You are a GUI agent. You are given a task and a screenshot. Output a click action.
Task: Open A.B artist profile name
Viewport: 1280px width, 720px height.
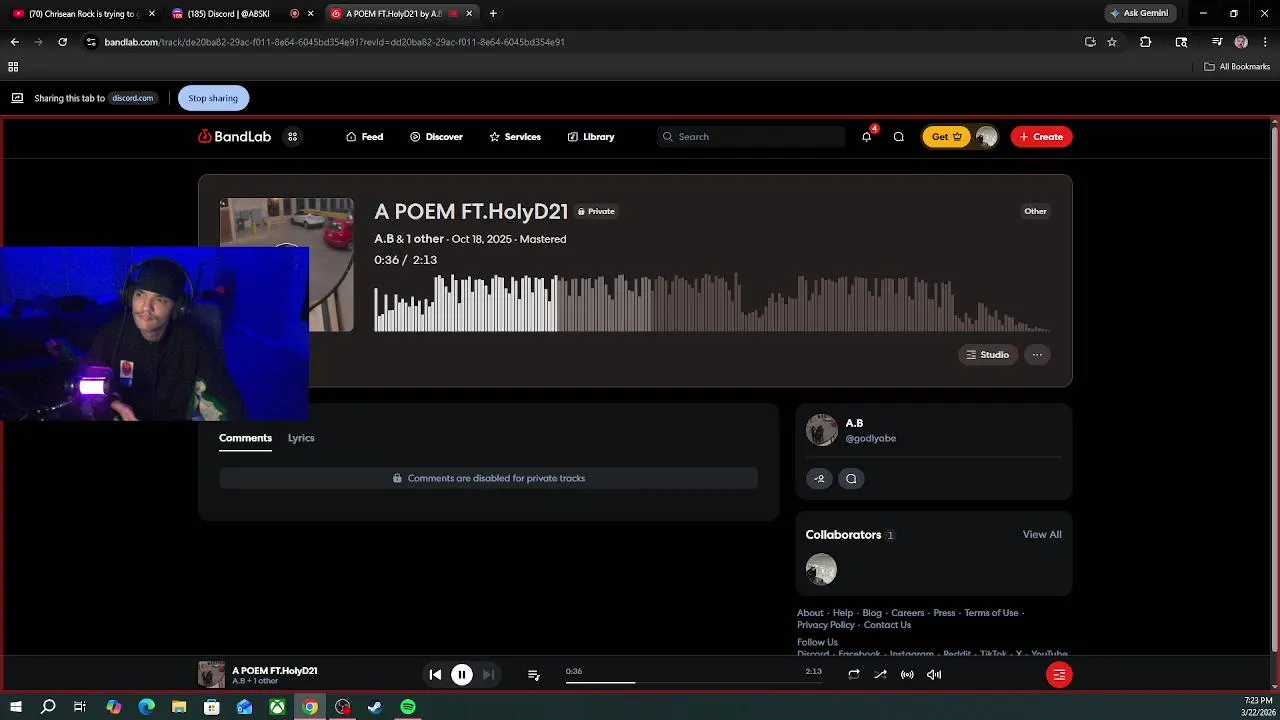pyautogui.click(x=854, y=423)
